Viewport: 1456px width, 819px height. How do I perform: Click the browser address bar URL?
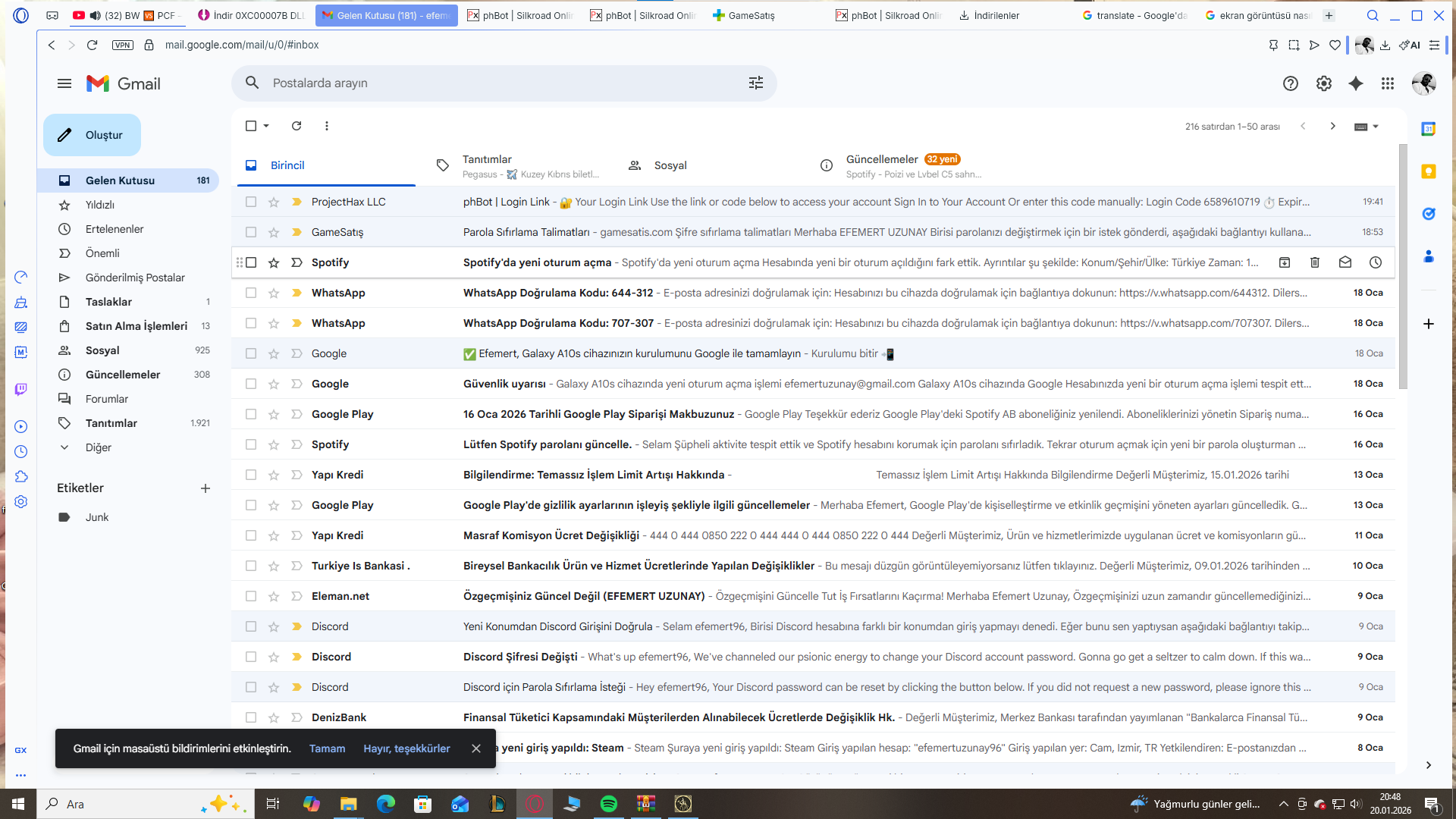(x=242, y=45)
